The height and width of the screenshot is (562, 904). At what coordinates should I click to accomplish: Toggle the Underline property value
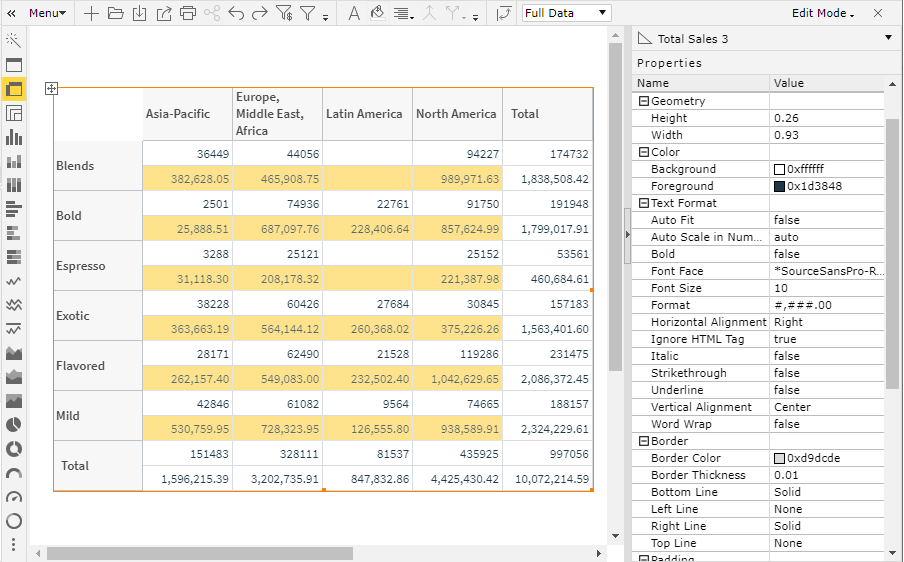[x=826, y=390]
